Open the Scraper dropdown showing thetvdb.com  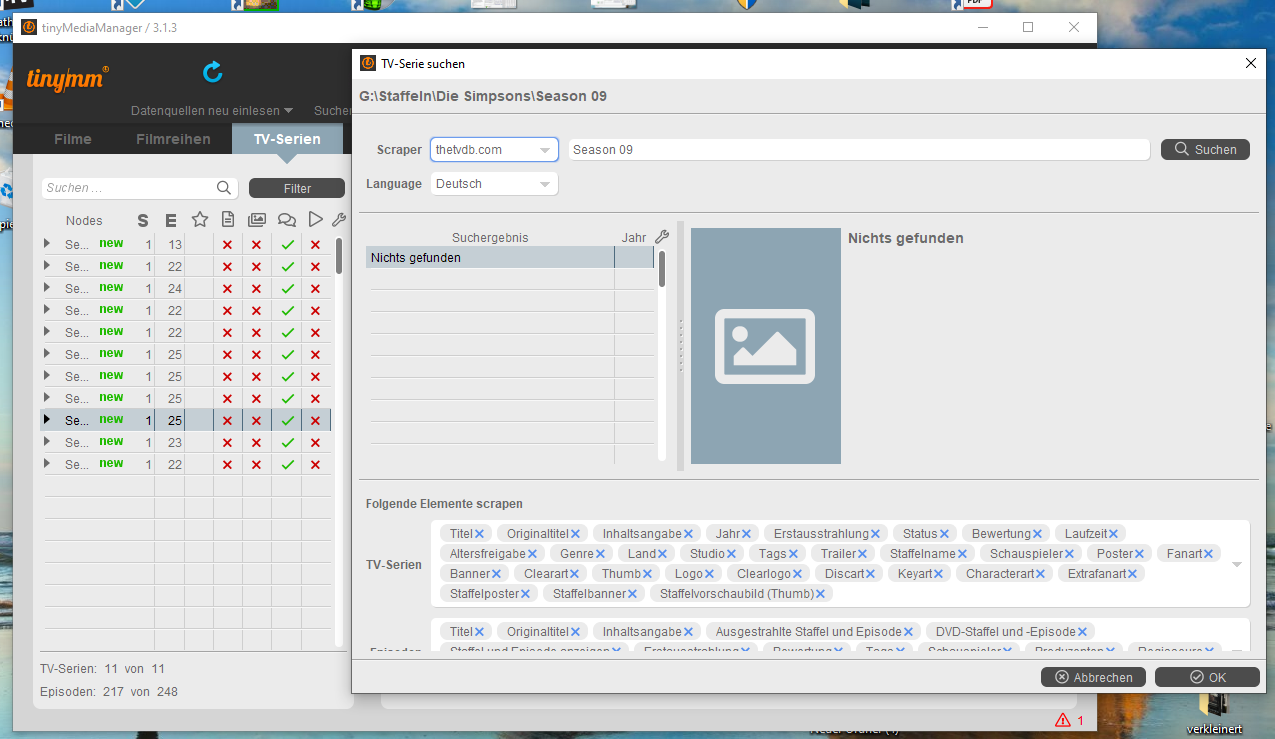pos(494,150)
